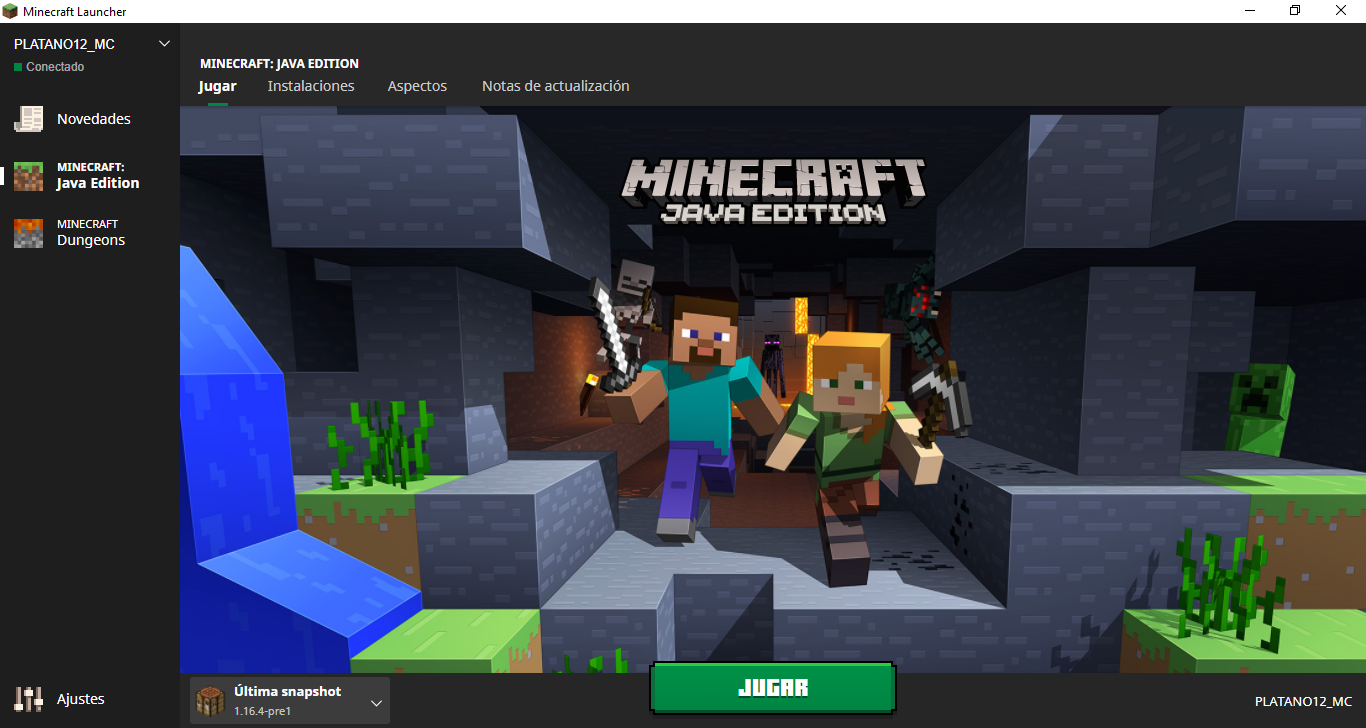Open the Última snapshot version dropdown arrow

376,703
